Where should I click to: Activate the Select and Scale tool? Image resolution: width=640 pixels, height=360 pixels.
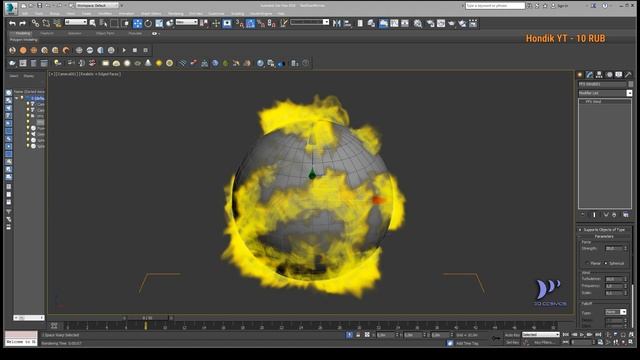(x=159, y=23)
